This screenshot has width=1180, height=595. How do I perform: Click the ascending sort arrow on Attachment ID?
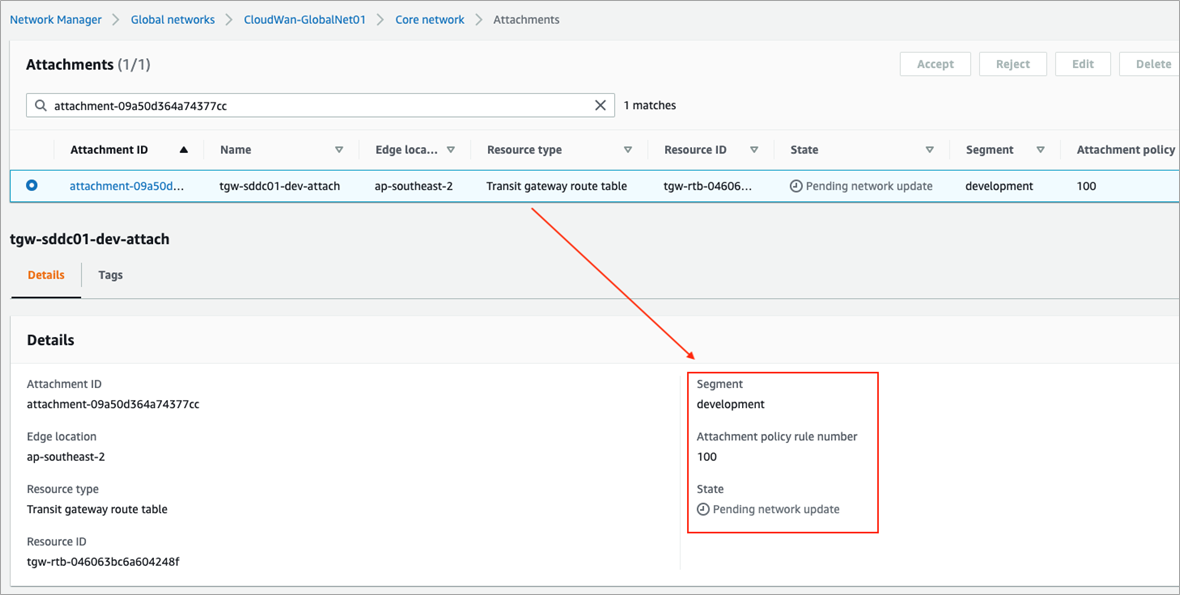[x=183, y=149]
